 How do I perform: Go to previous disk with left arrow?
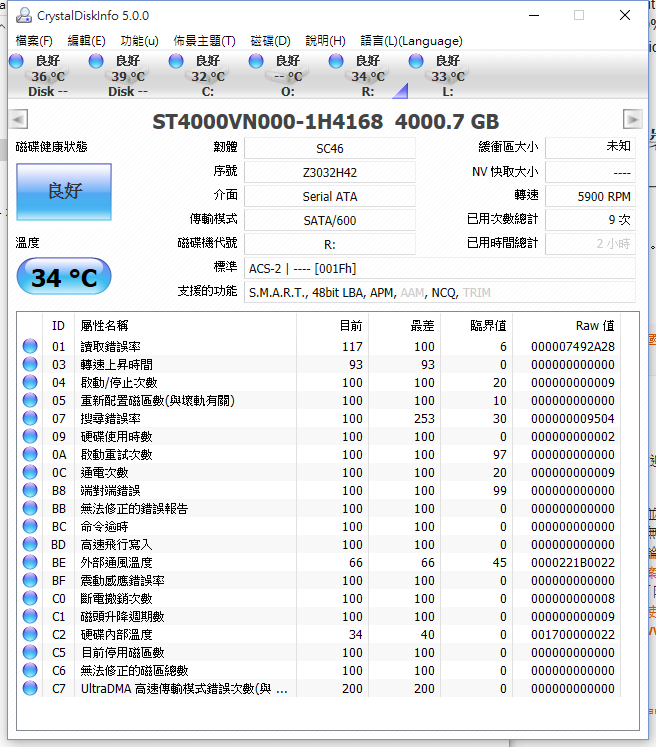tap(19, 119)
